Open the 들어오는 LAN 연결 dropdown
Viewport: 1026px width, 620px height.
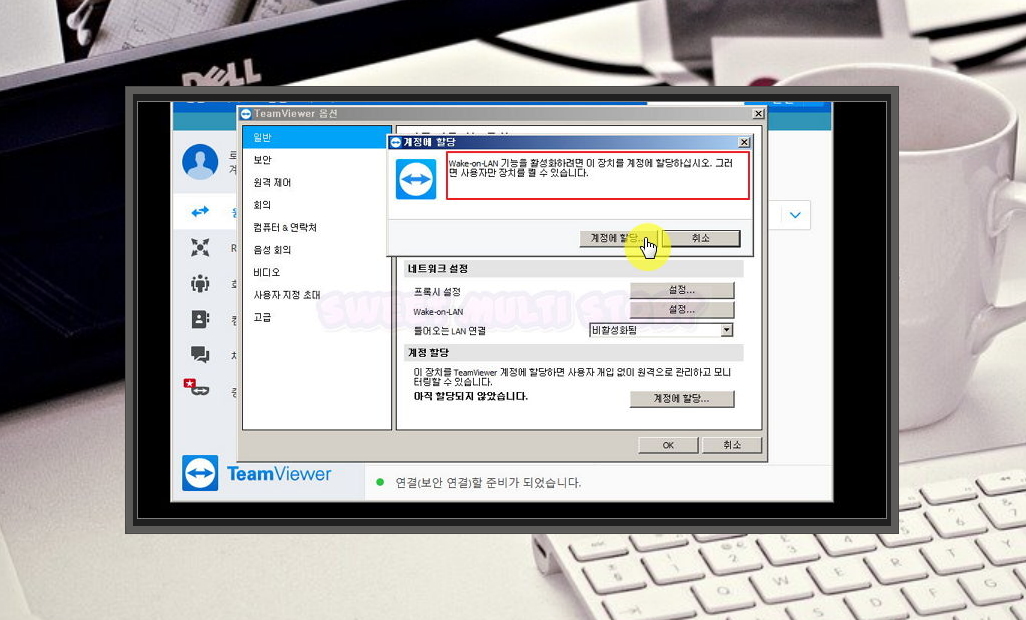pyautogui.click(x=726, y=330)
